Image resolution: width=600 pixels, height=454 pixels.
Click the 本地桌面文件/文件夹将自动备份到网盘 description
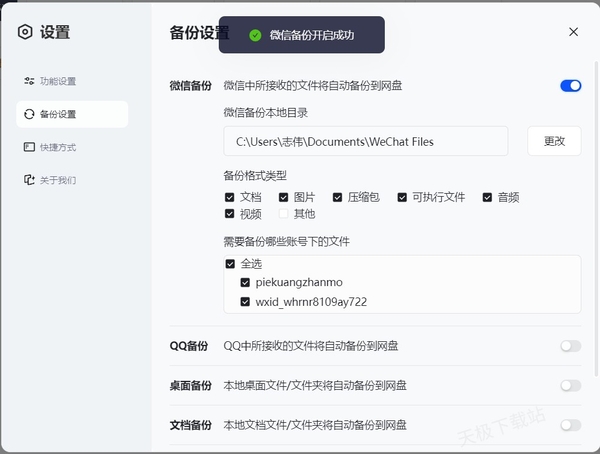315,385
